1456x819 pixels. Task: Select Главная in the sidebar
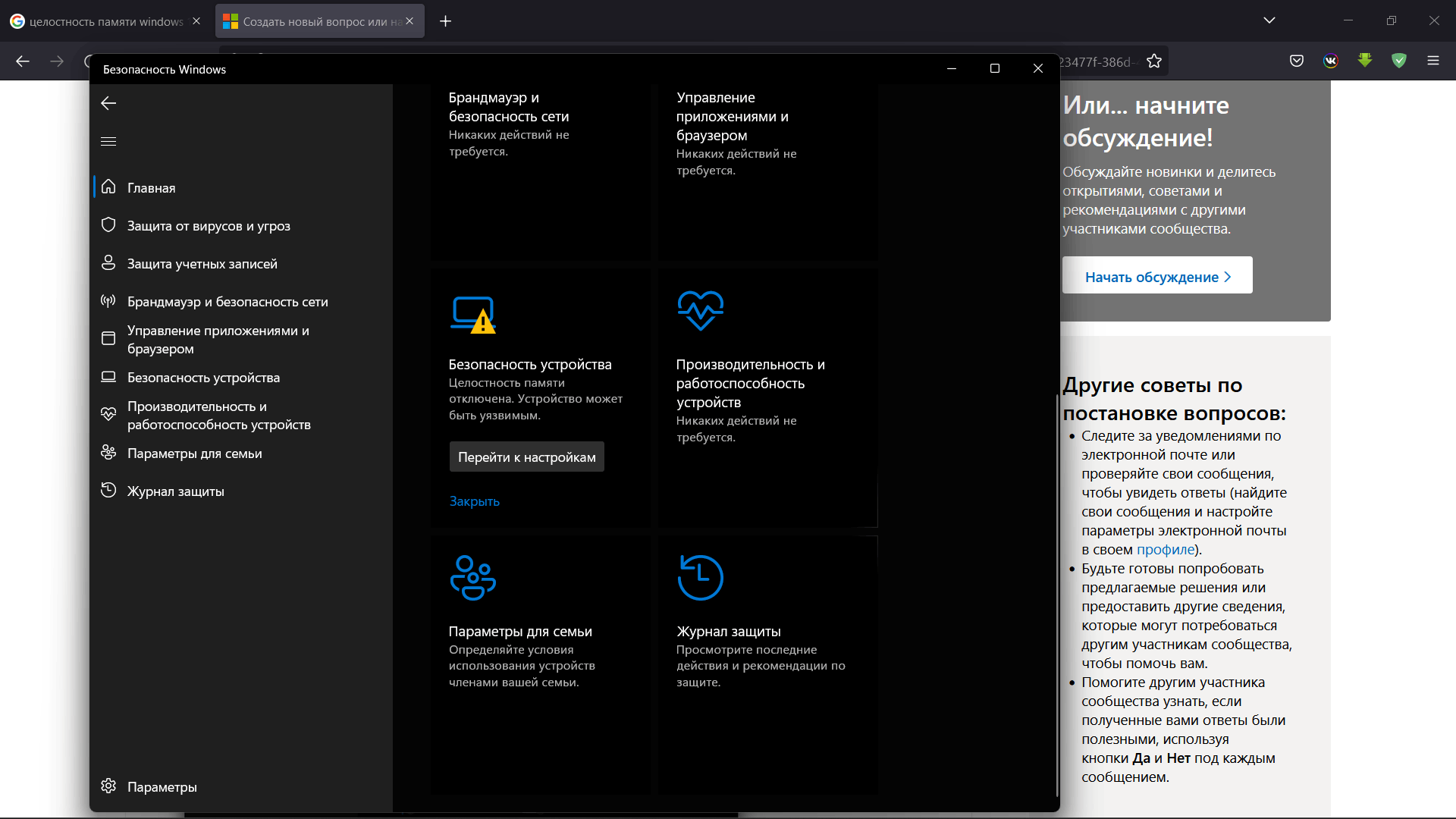(241, 187)
